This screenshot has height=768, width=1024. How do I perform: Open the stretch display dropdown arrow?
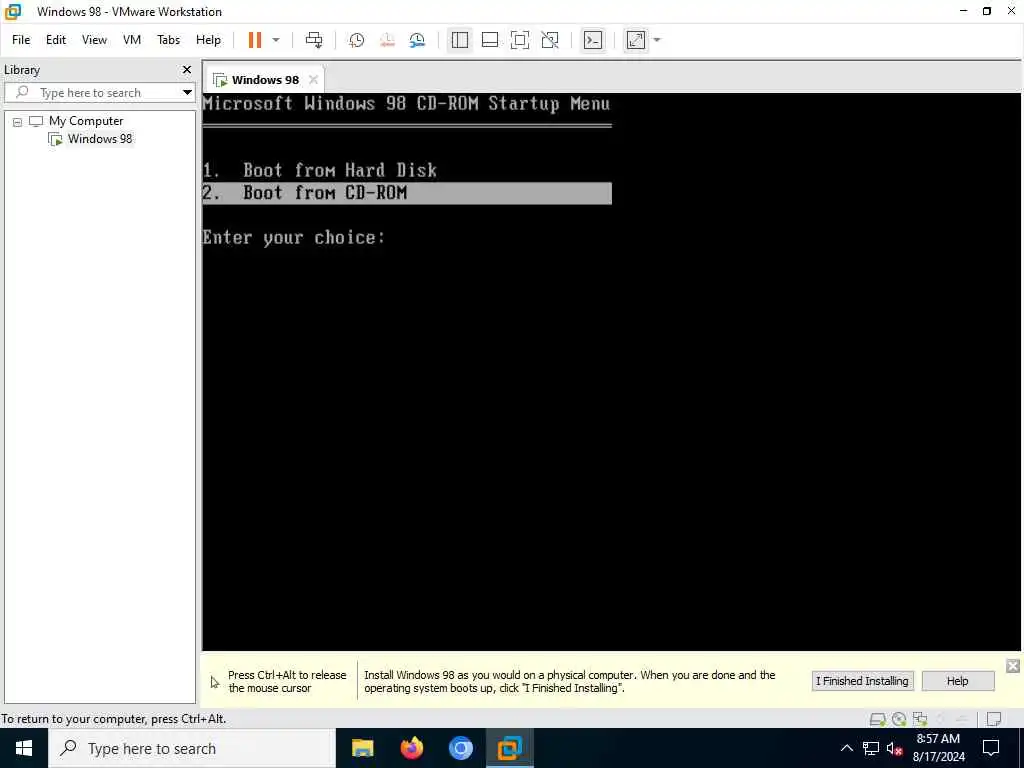pos(657,40)
